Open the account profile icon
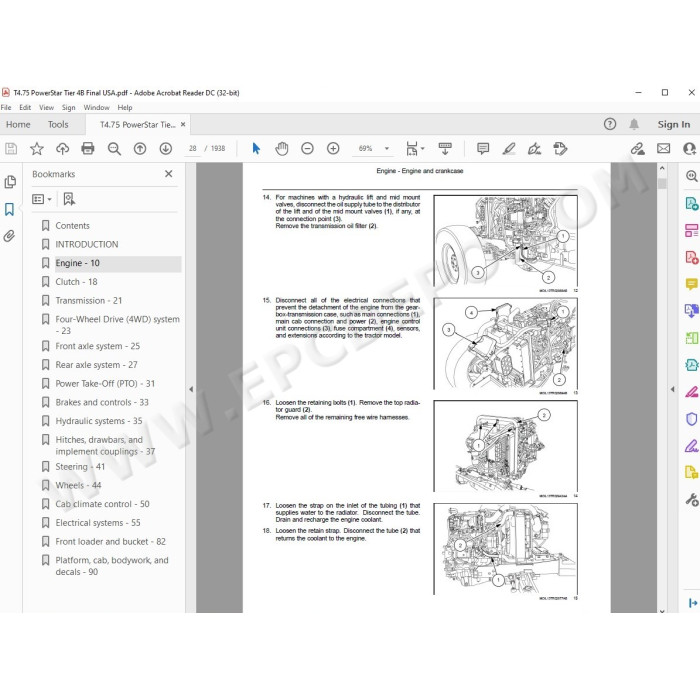This screenshot has height=700, width=700. pyautogui.click(x=690, y=148)
